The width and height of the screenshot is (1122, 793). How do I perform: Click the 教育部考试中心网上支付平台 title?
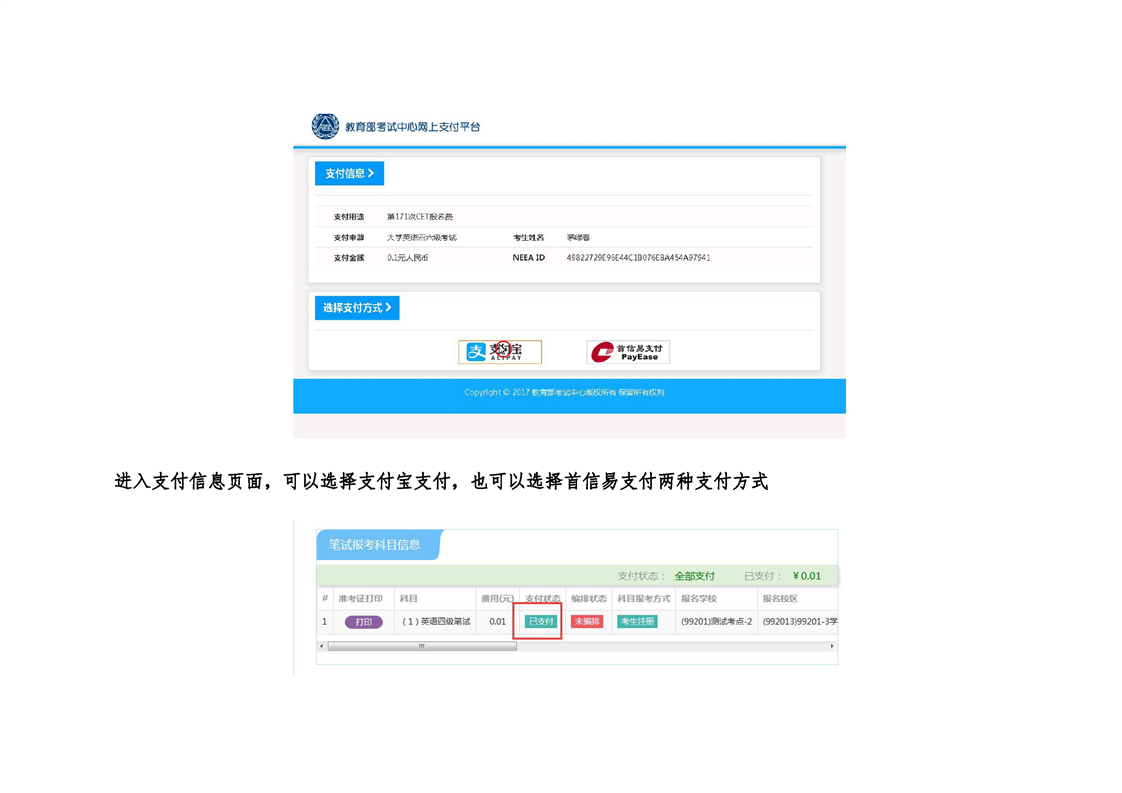[412, 127]
